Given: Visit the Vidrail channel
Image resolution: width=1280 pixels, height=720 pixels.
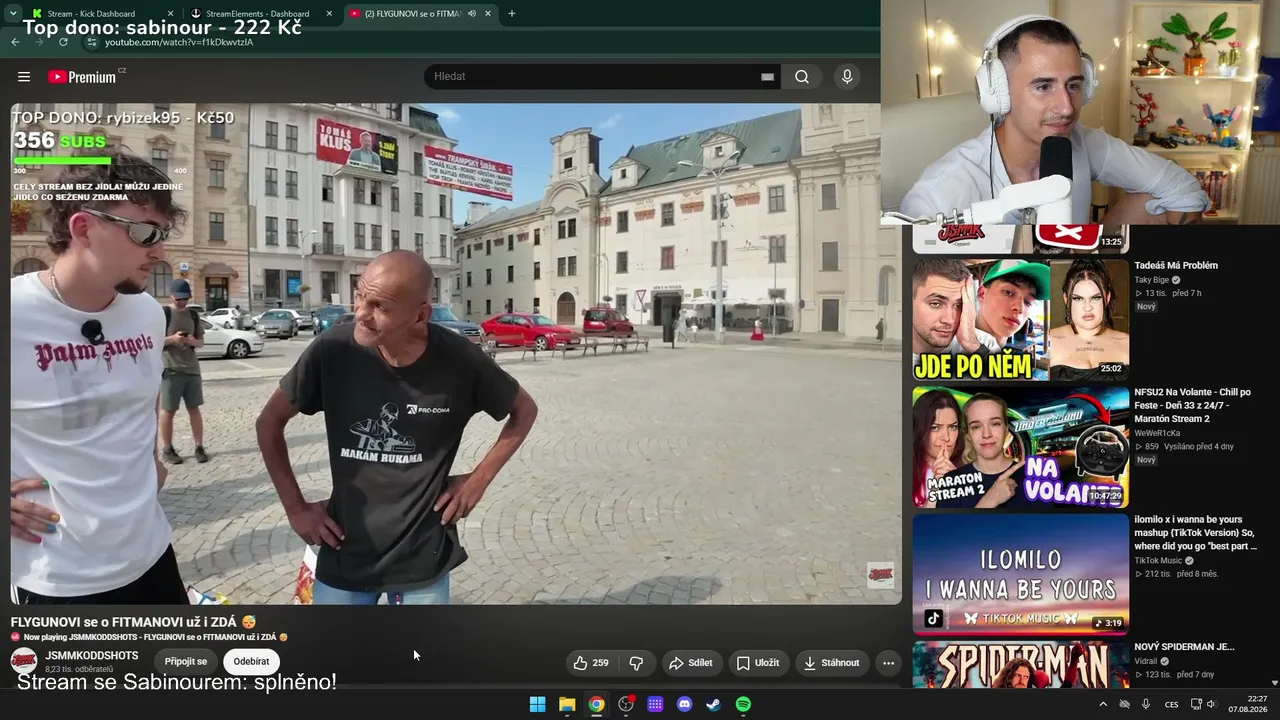Looking at the screenshot, I should coord(1147,661).
